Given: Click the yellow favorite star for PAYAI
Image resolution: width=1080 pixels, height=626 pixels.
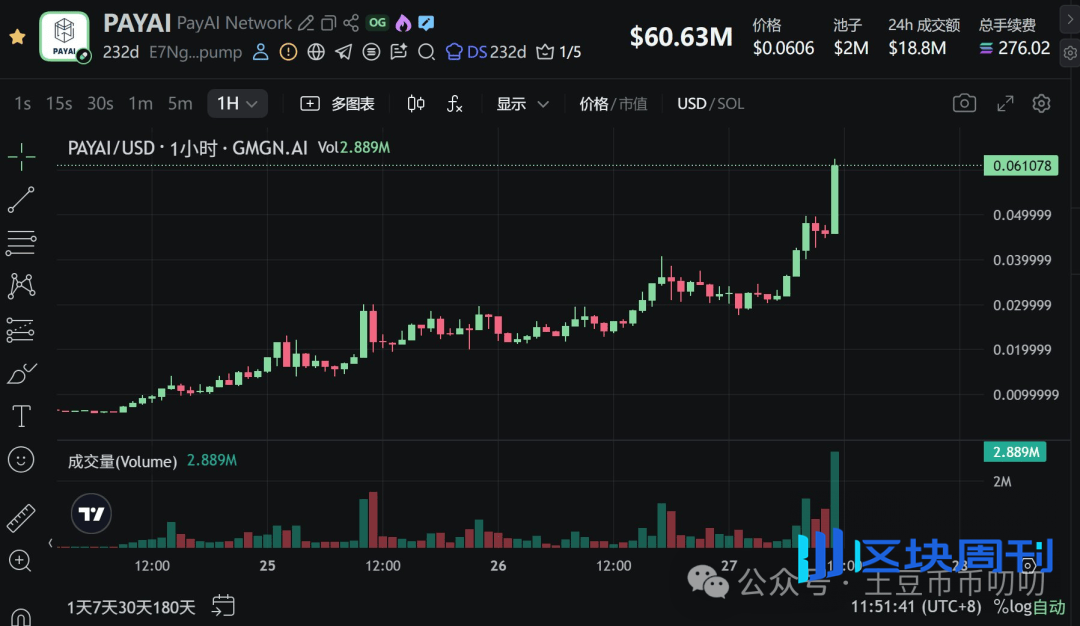Looking at the screenshot, I should [17, 36].
